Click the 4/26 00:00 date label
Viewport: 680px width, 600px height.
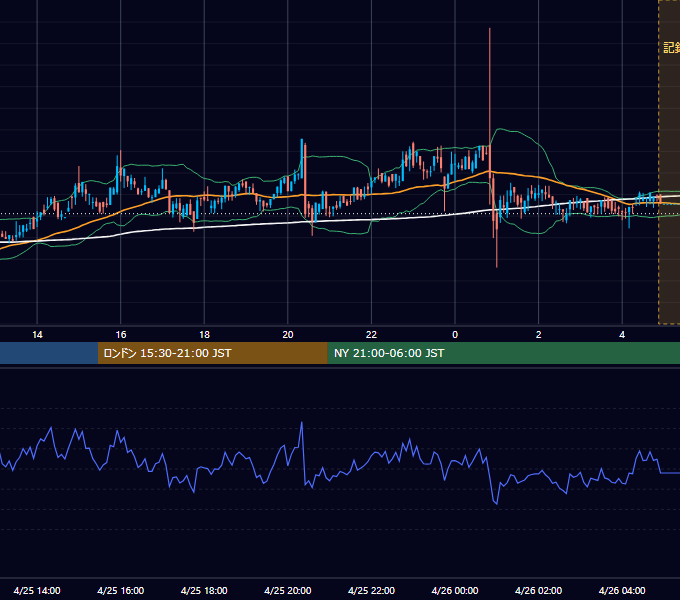(455, 590)
